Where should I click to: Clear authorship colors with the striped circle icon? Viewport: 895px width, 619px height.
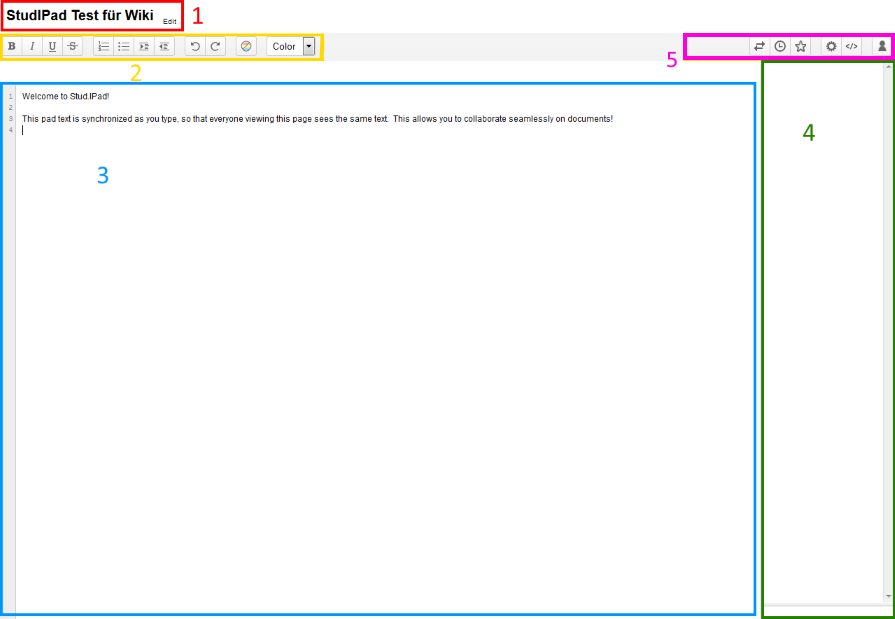click(246, 46)
